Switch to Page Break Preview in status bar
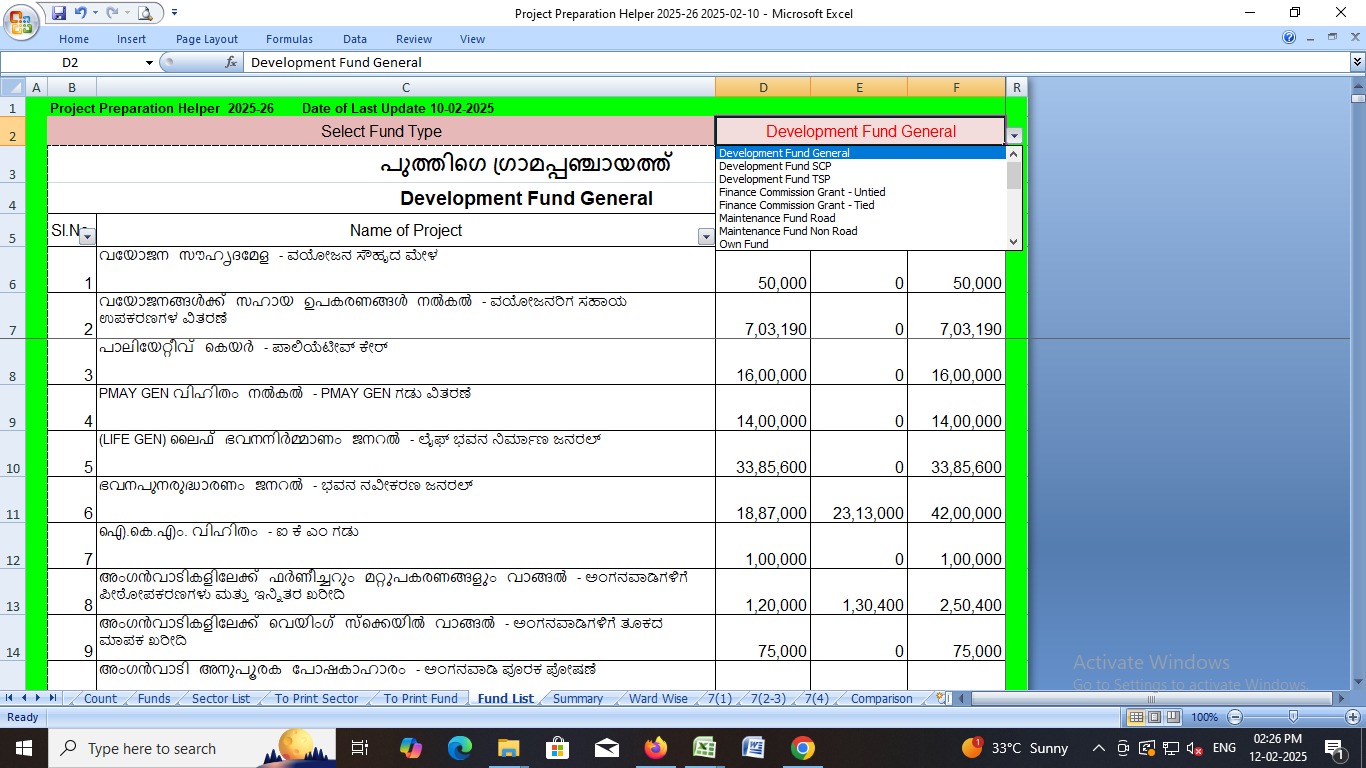This screenshot has width=1366, height=768. click(1173, 717)
